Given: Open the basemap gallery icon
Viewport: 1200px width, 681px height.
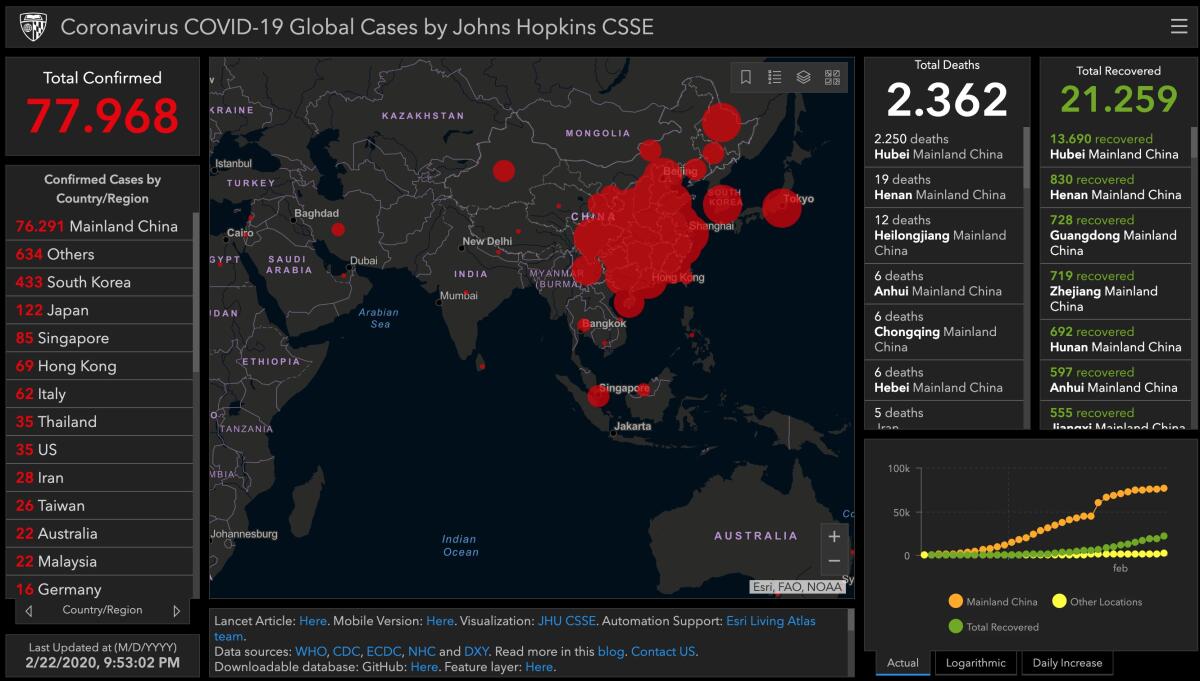Looking at the screenshot, I should coord(830,76).
